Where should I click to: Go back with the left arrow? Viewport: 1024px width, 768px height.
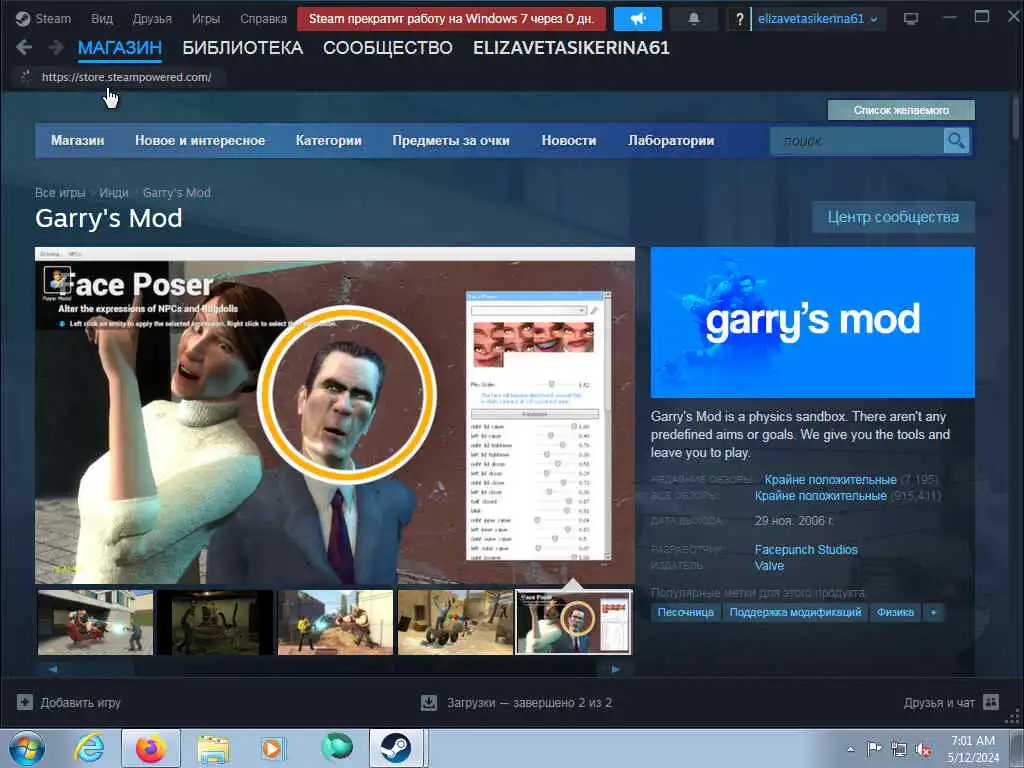click(x=24, y=47)
